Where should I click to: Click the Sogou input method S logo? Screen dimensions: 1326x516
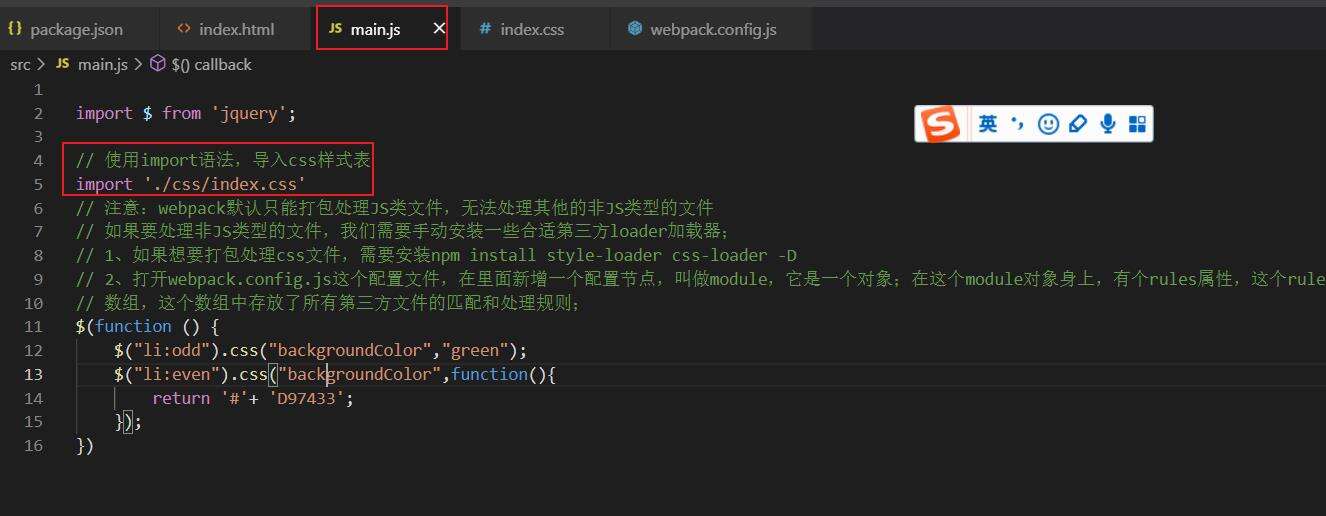[939, 124]
